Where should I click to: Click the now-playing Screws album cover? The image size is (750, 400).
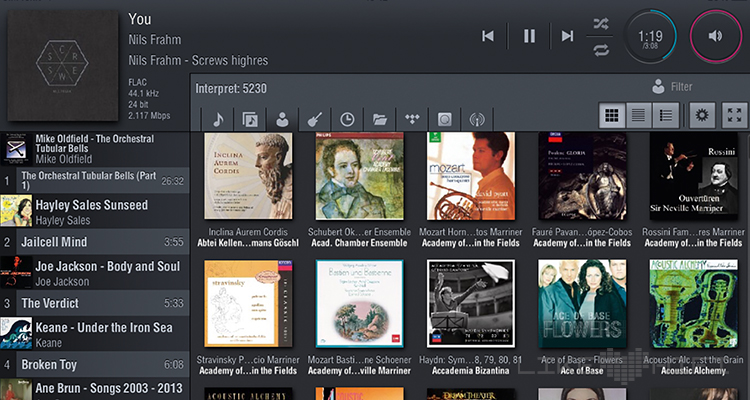[x=63, y=66]
